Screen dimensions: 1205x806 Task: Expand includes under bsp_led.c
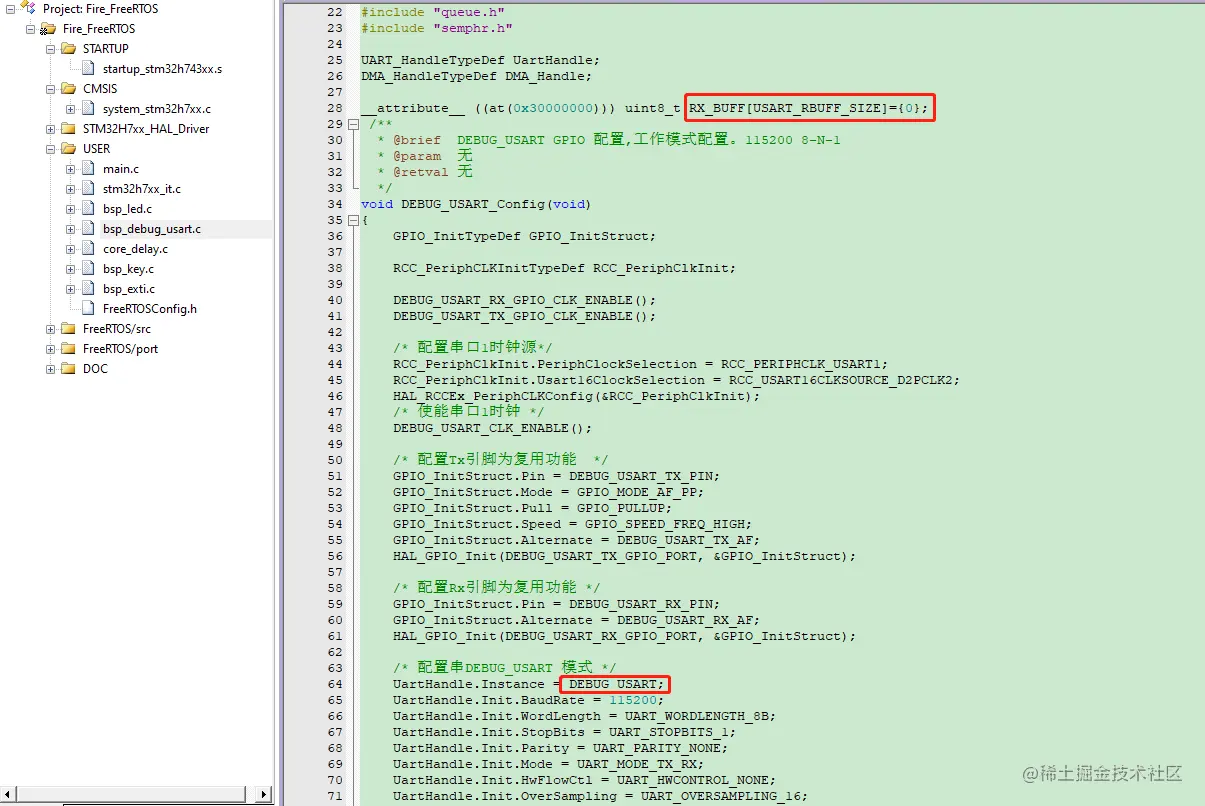[x=71, y=209]
